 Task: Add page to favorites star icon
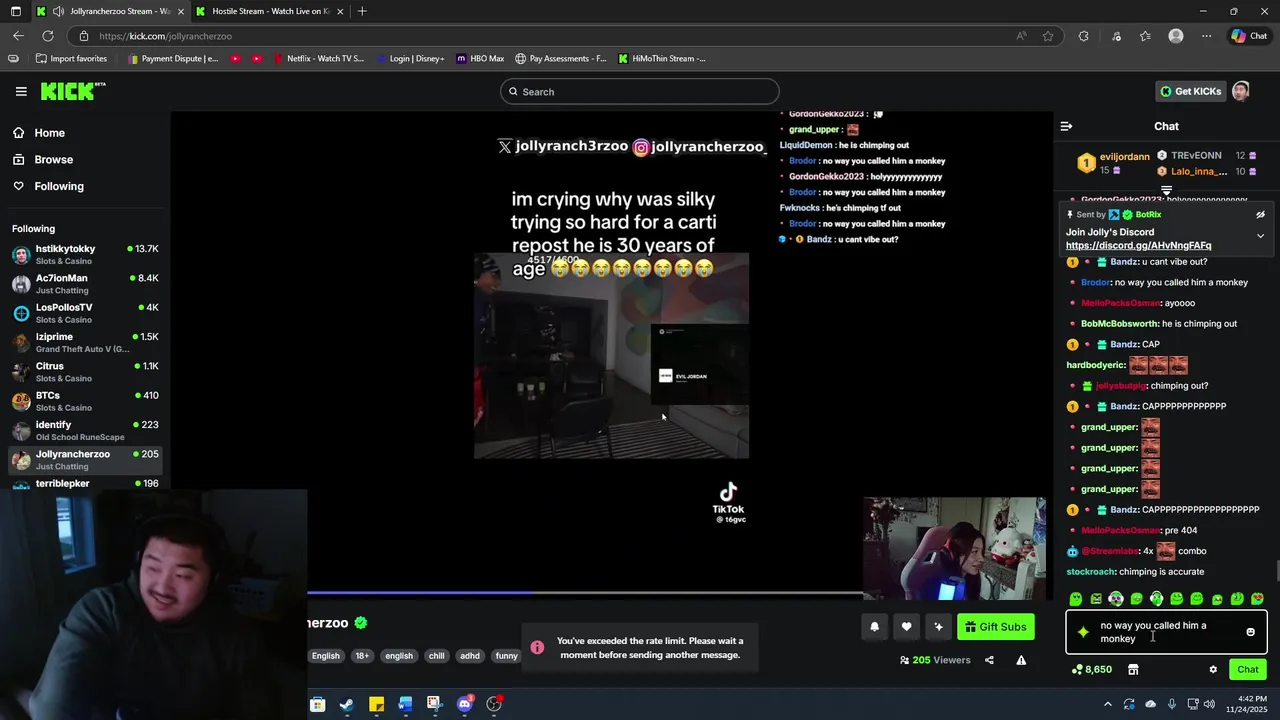(1048, 36)
